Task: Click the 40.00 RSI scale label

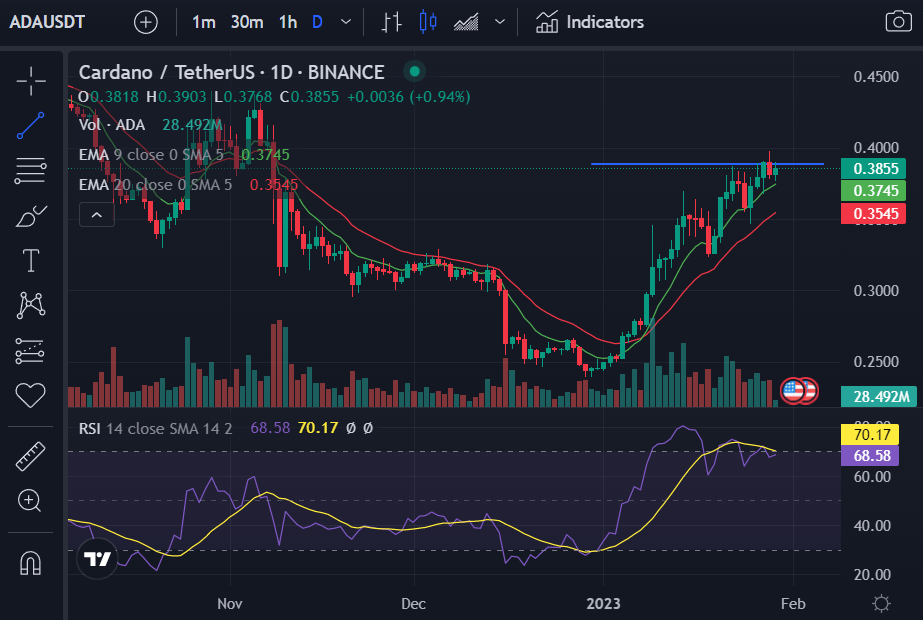Action: click(872, 526)
